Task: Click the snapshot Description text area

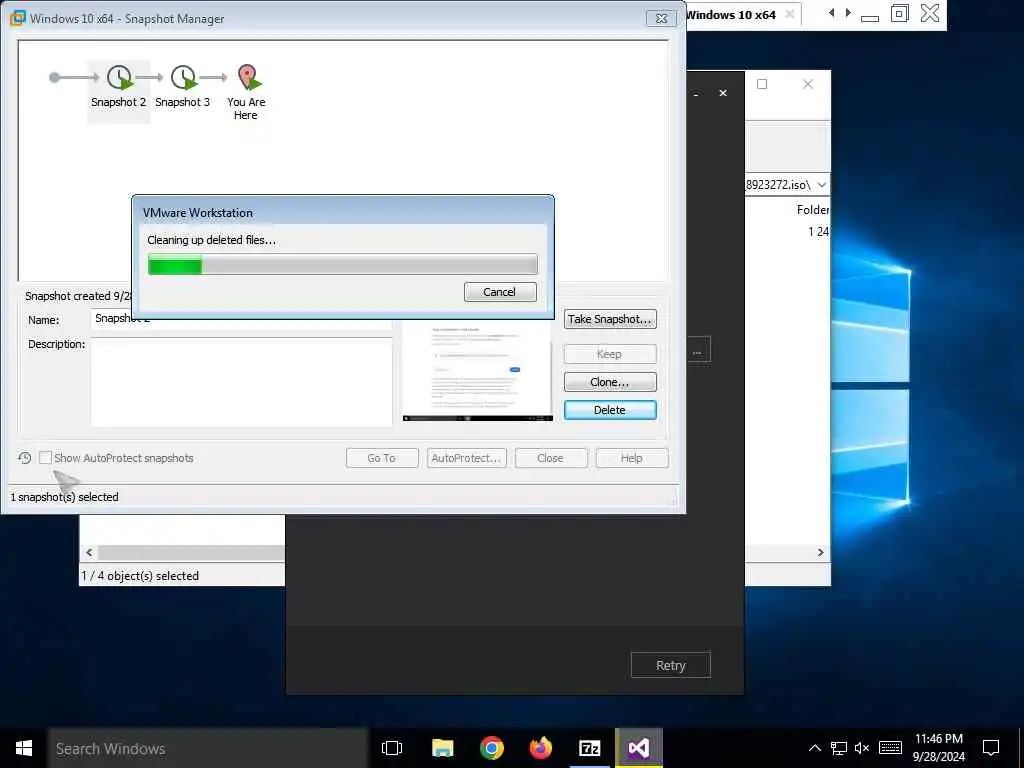Action: pyautogui.click(x=242, y=382)
